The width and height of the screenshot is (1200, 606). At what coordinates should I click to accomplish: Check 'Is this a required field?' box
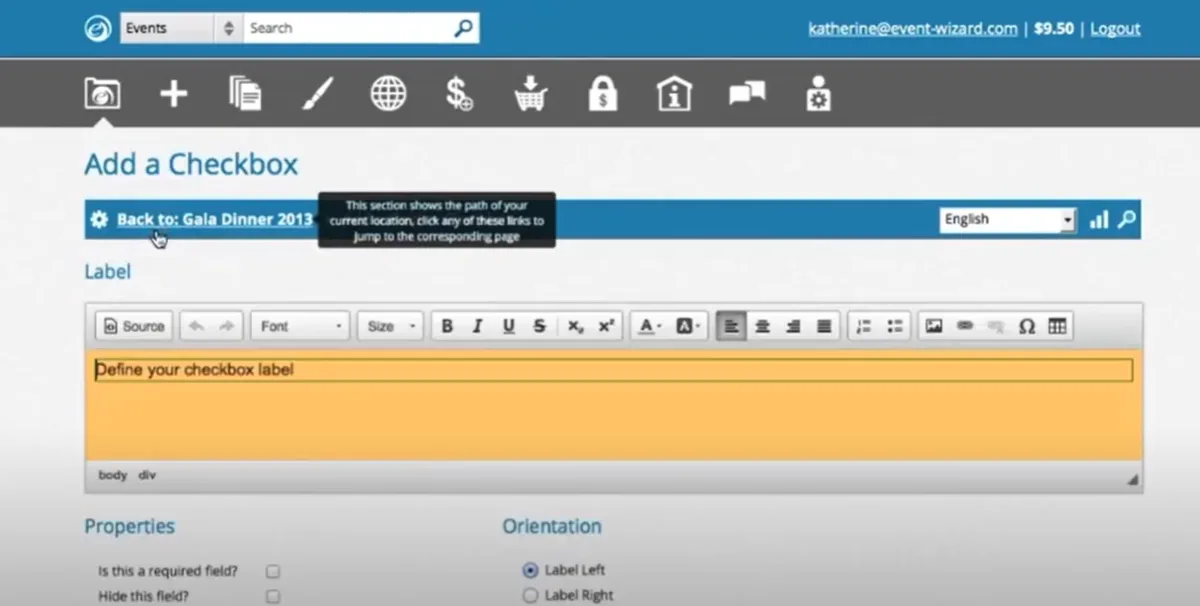point(272,571)
